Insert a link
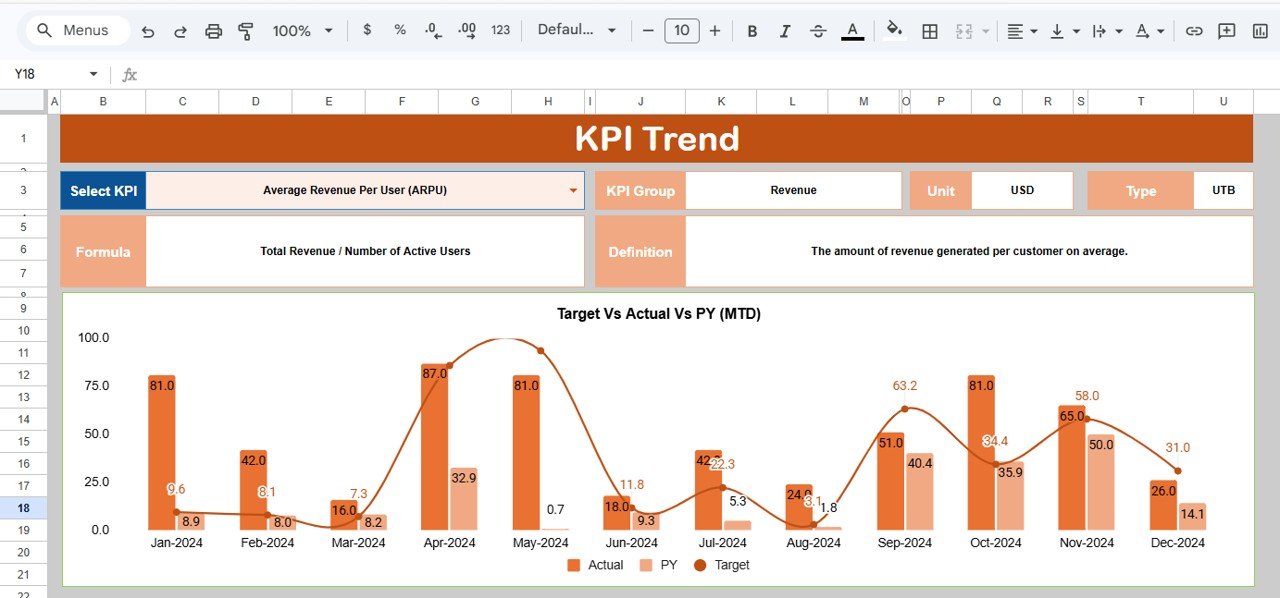The height and width of the screenshot is (598, 1280). tap(1194, 31)
